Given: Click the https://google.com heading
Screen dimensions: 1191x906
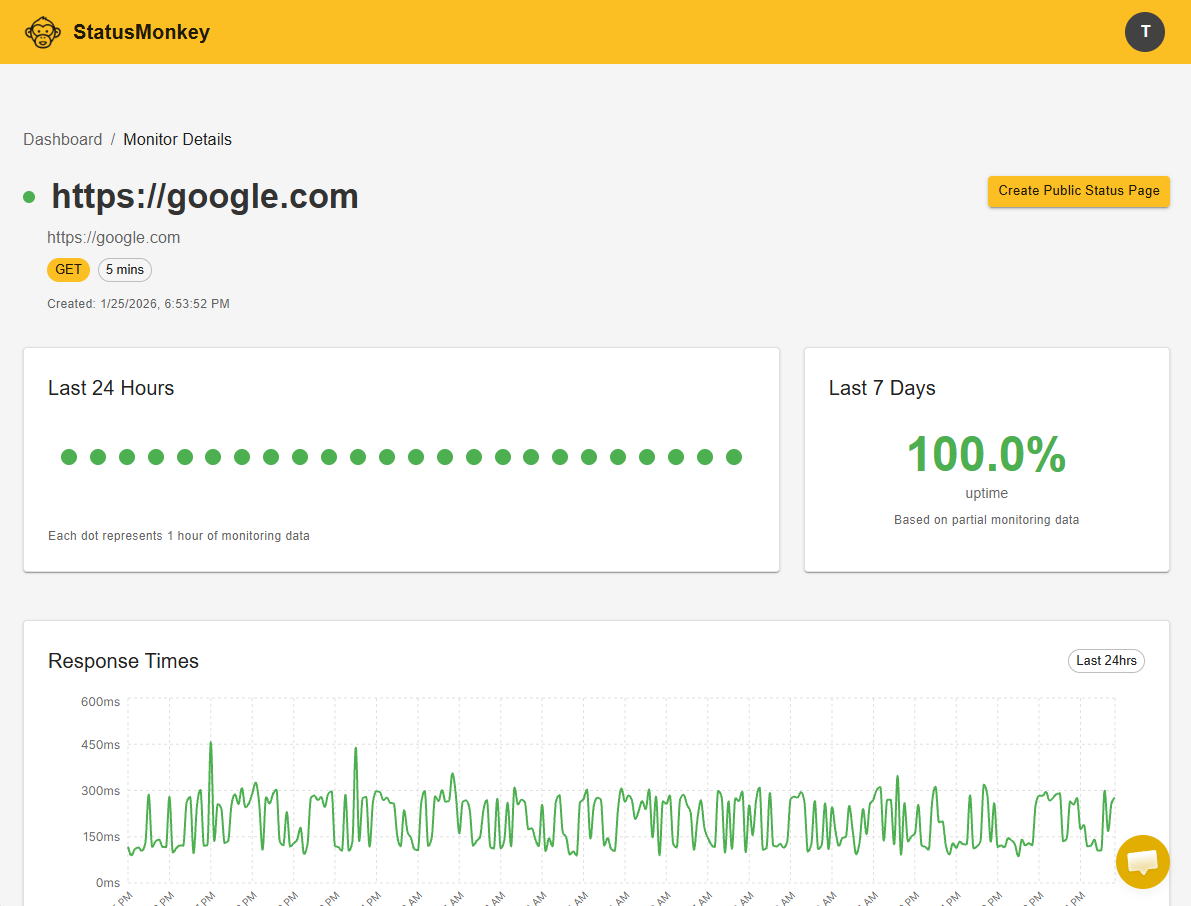Looking at the screenshot, I should 205,197.
